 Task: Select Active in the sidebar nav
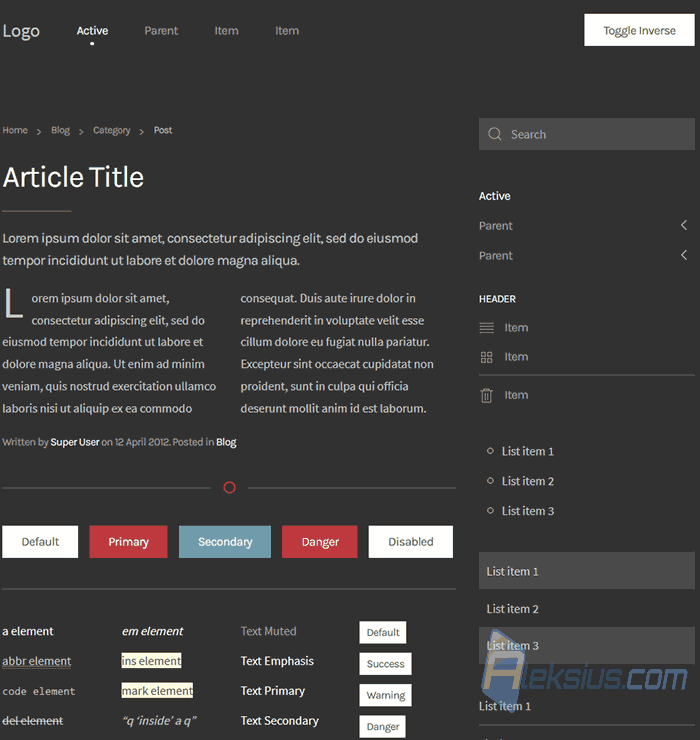click(x=495, y=196)
